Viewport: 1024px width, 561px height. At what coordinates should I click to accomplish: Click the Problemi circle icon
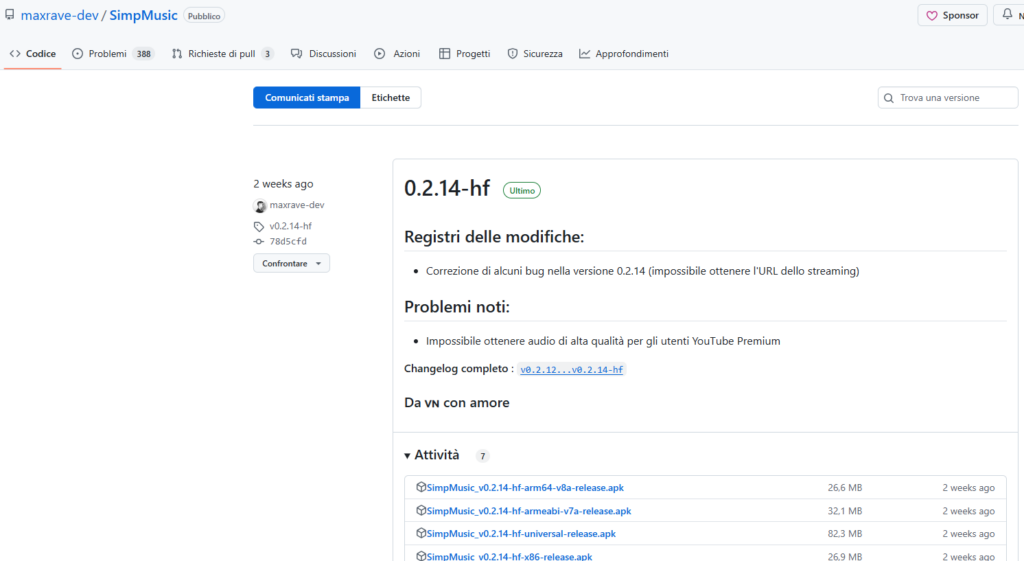(78, 54)
